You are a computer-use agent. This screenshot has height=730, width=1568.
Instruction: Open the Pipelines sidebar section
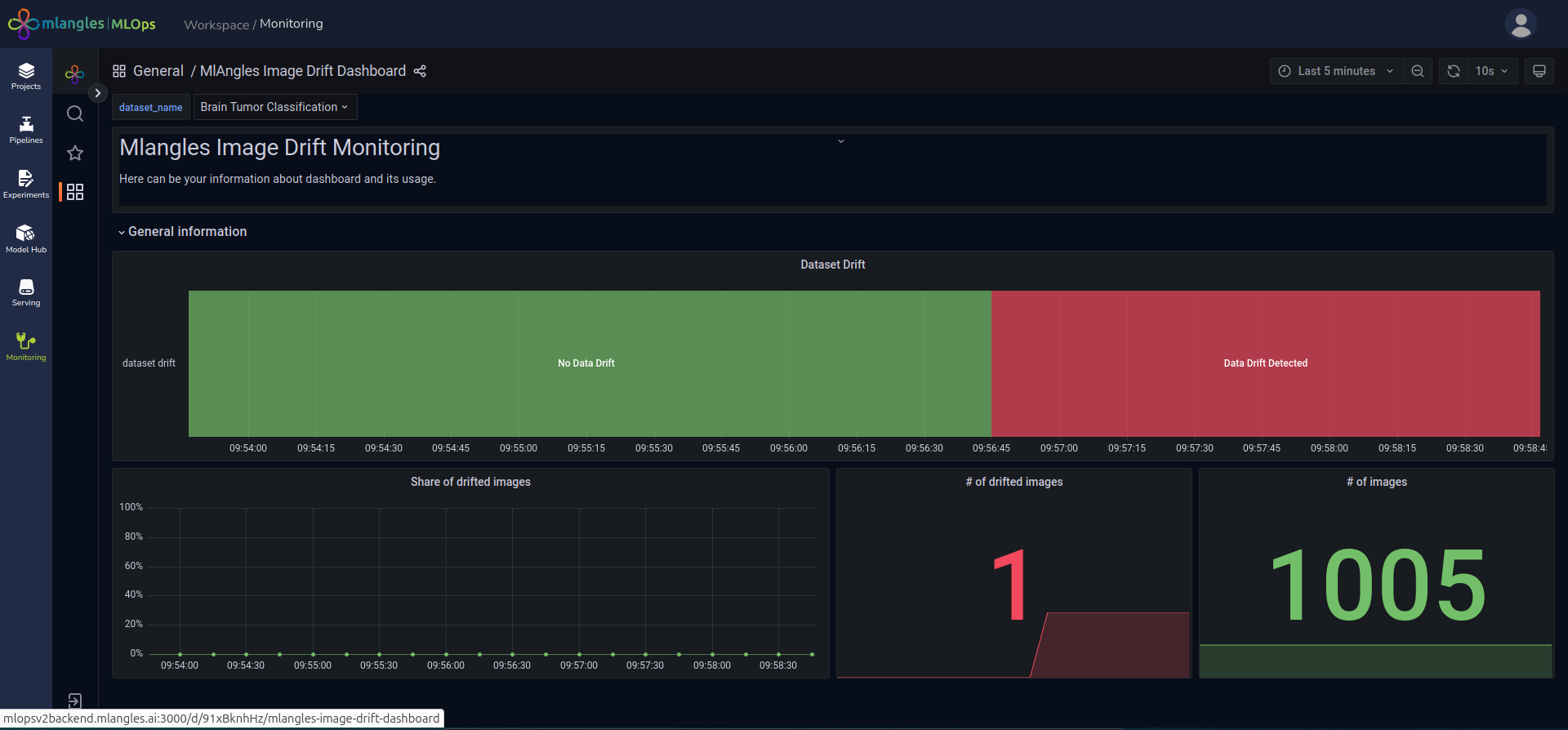[x=26, y=130]
